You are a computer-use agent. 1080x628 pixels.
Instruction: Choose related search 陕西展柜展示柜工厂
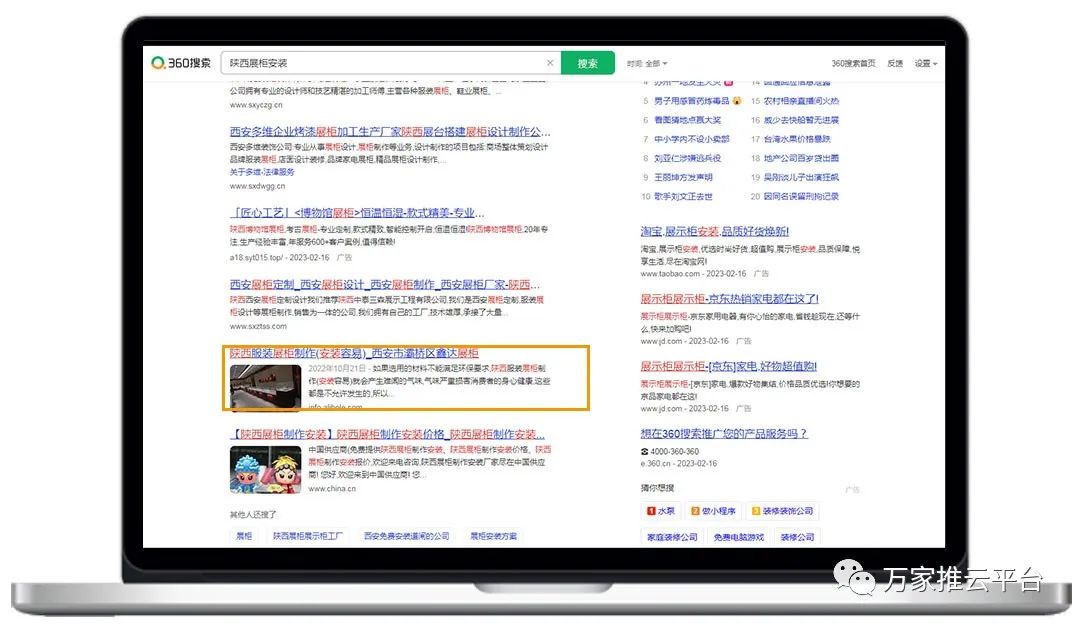point(308,536)
